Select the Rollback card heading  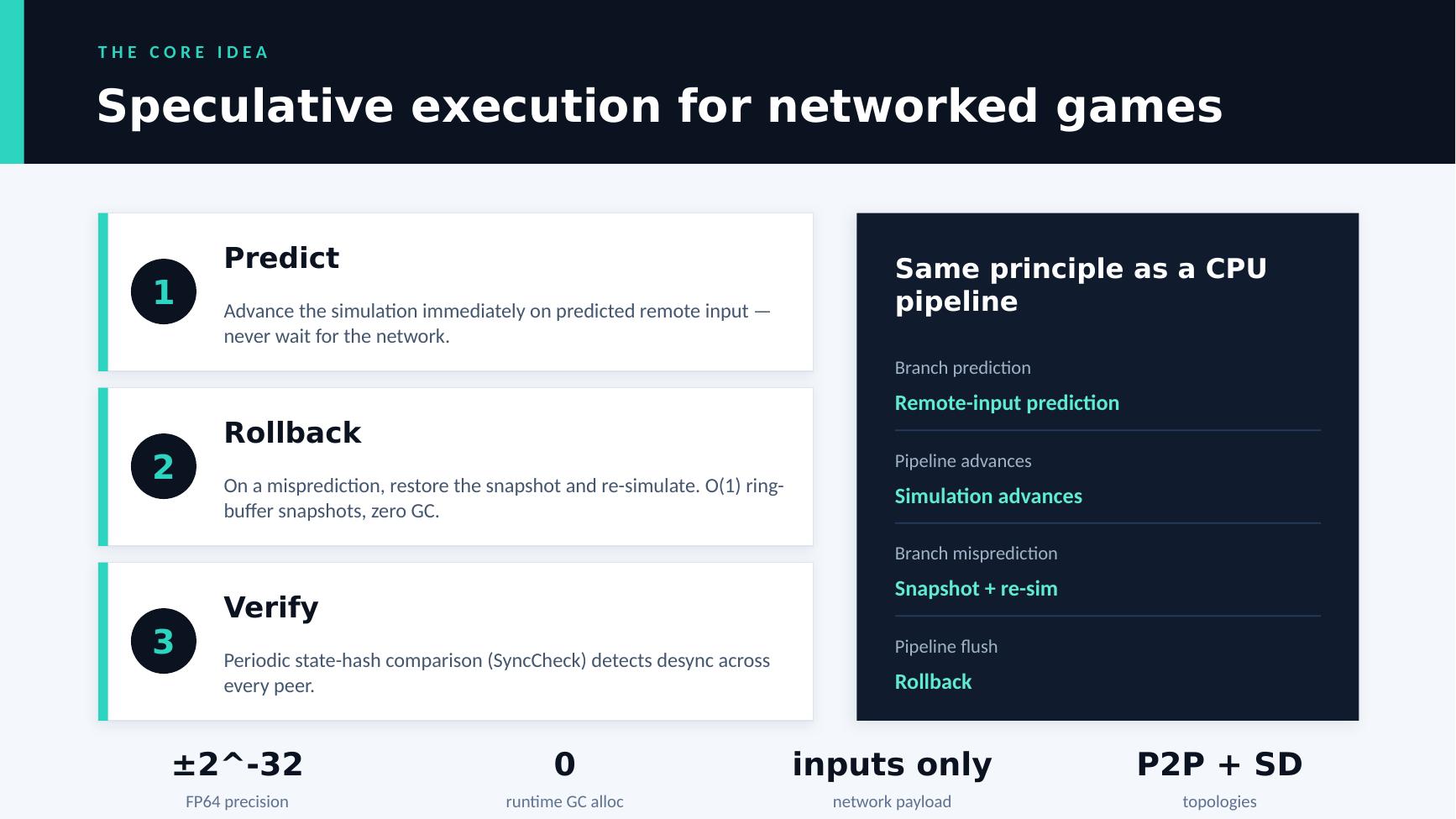click(292, 433)
